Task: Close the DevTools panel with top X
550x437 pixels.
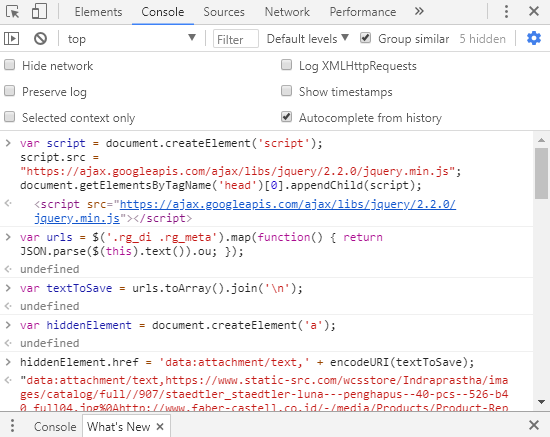Action: point(534,12)
